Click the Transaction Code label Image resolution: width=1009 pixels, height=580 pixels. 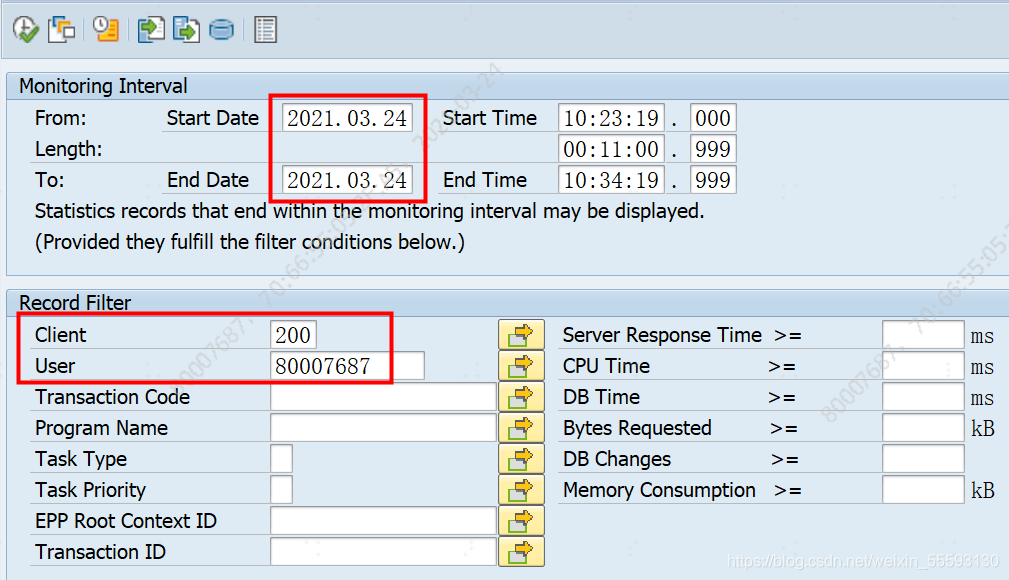point(113,397)
